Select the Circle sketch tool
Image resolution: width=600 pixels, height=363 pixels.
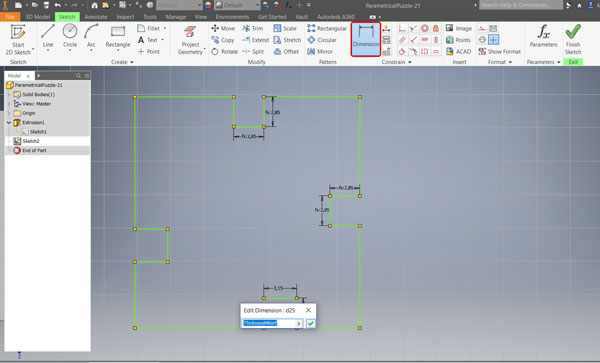pyautogui.click(x=70, y=37)
